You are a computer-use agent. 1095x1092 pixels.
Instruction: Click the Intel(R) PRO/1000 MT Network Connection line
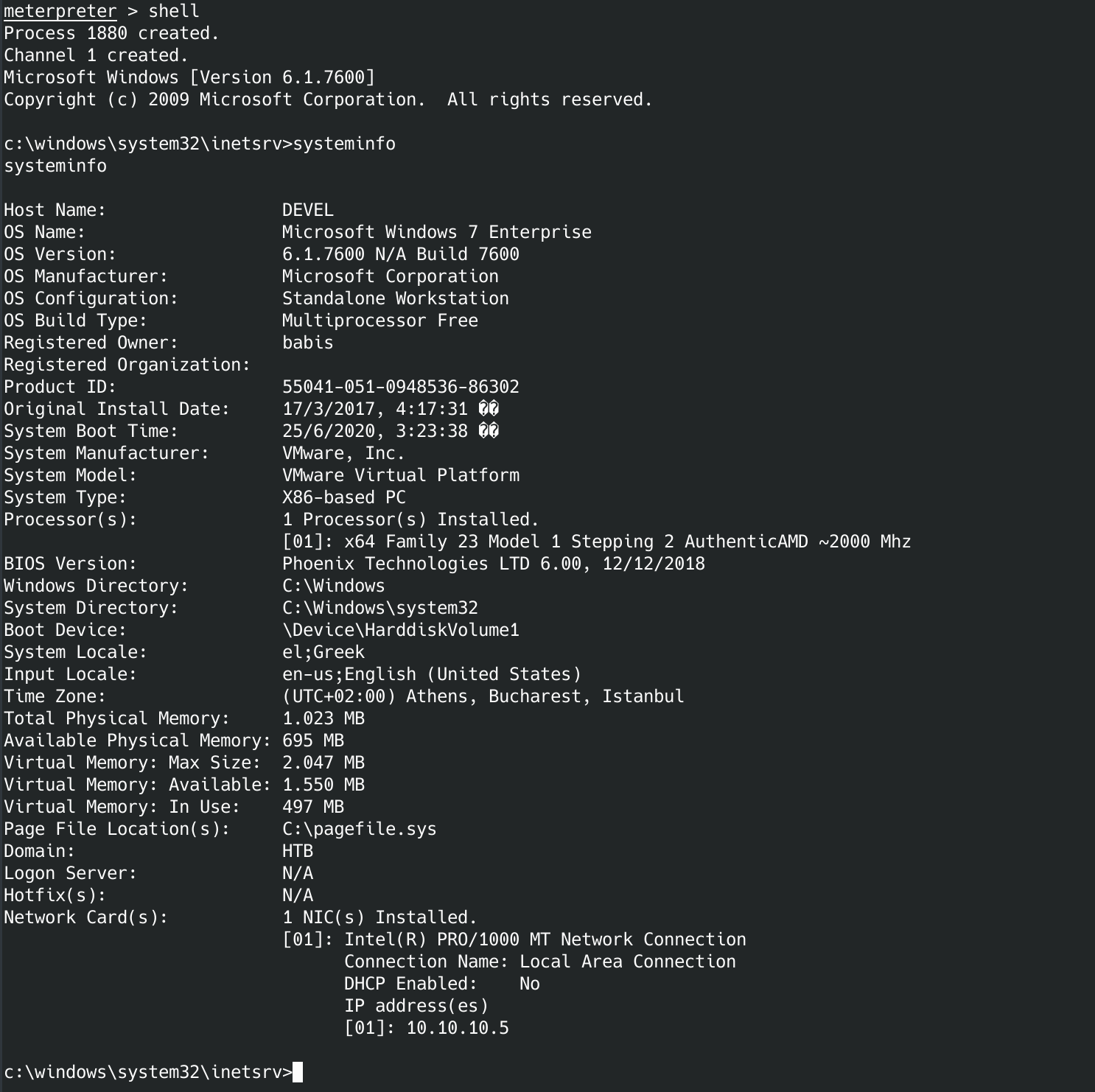click(x=545, y=939)
